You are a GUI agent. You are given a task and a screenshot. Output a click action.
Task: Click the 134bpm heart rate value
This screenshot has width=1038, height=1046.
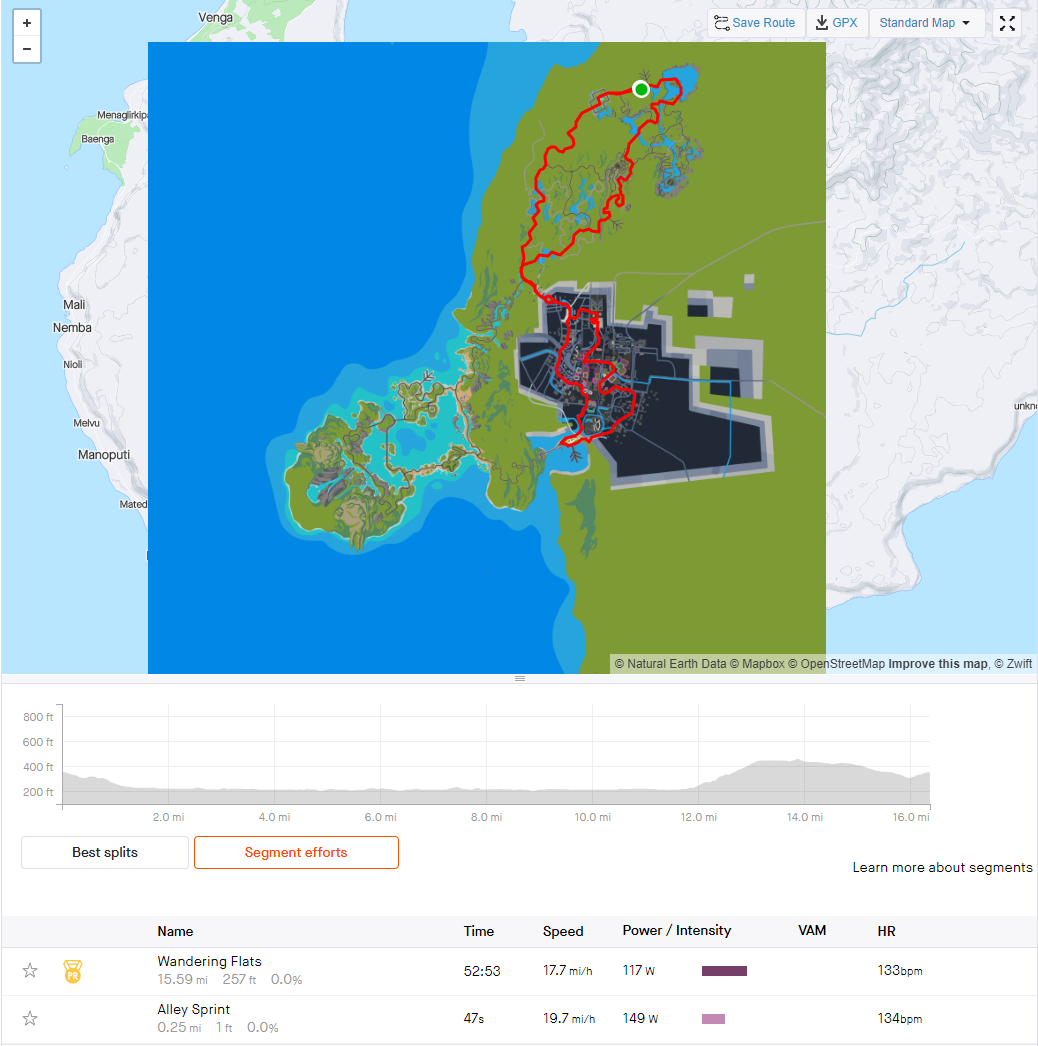pyautogui.click(x=900, y=1019)
